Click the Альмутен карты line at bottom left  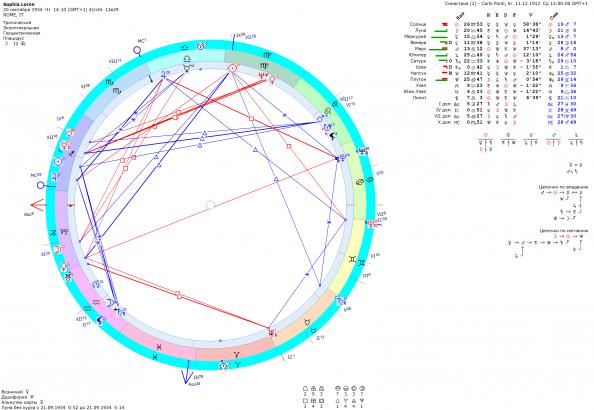[22, 402]
